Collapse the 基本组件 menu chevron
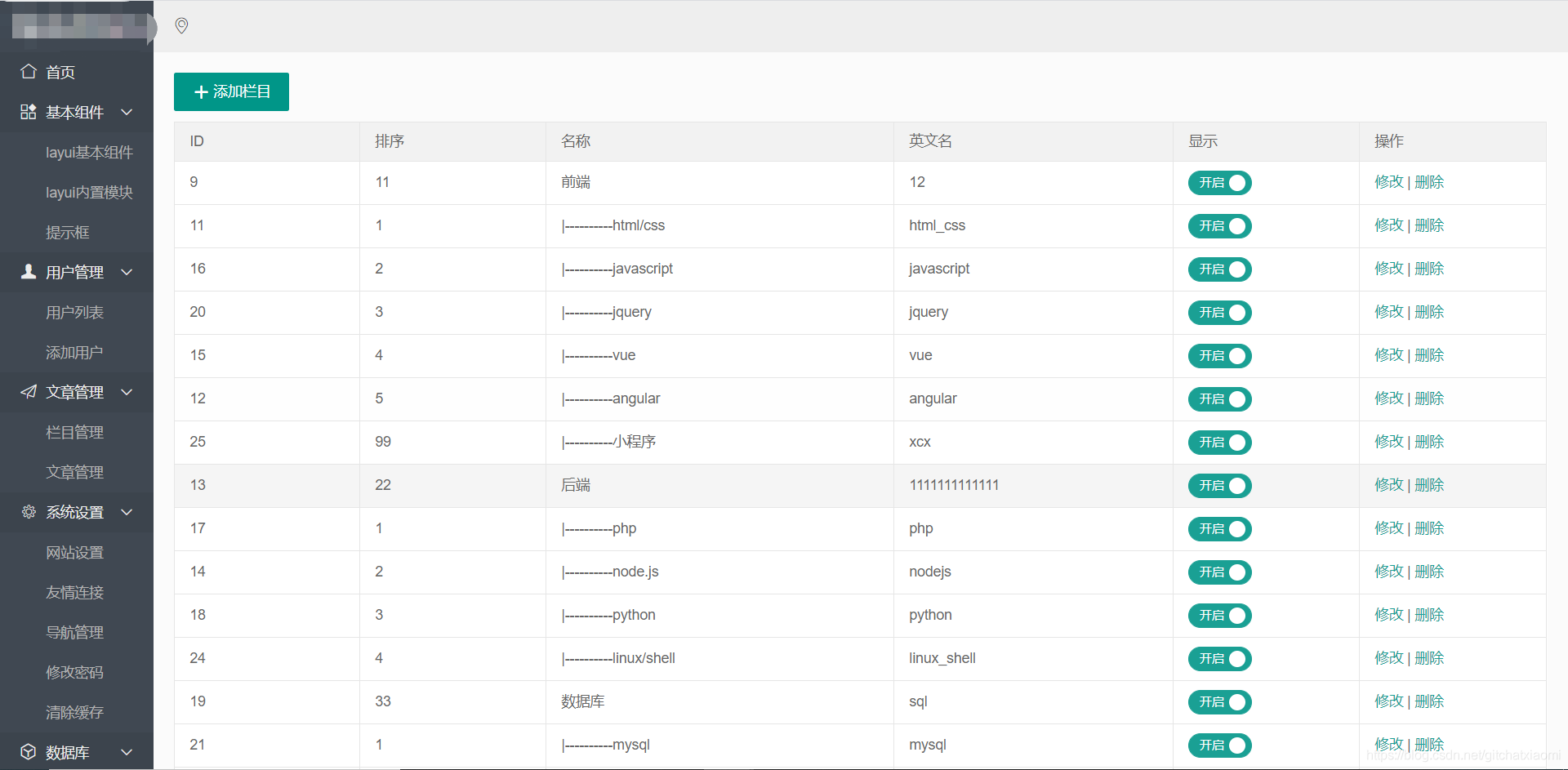 (127, 112)
